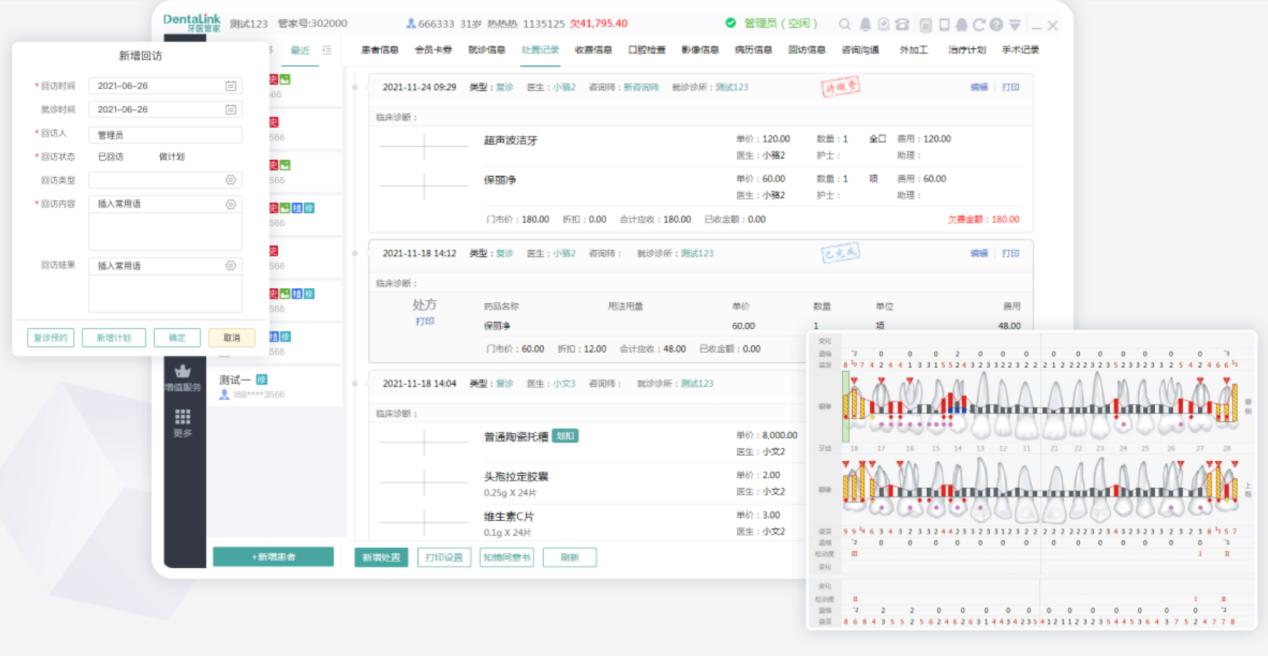The width and height of the screenshot is (1268, 656).
Task: Click the green 管理员 status check icon
Action: [x=731, y=23]
